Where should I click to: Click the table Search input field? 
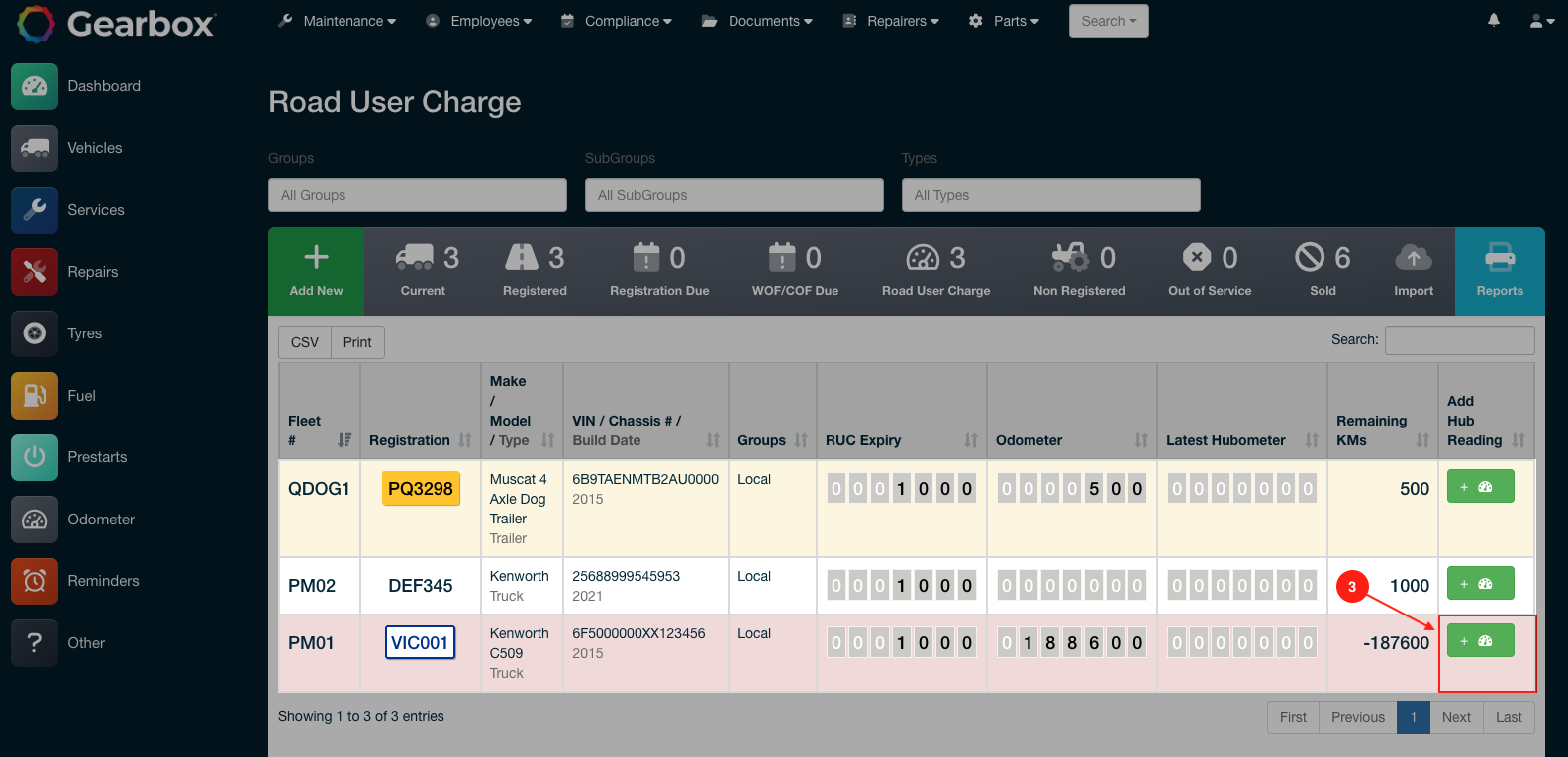pyautogui.click(x=1459, y=340)
